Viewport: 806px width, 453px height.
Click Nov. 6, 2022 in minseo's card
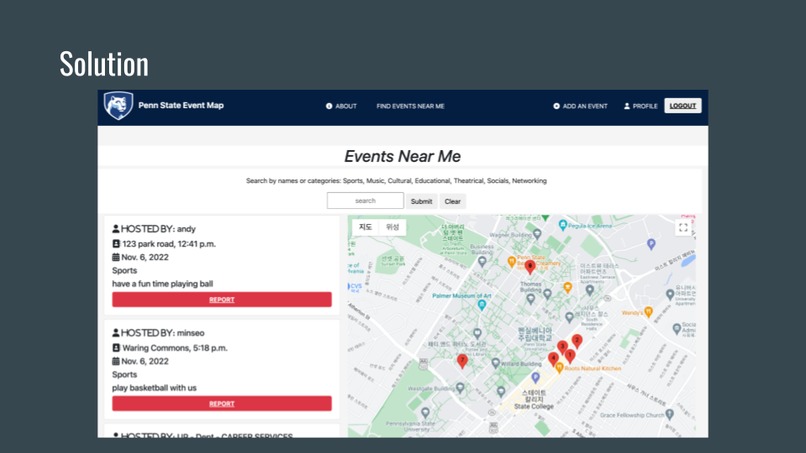145,361
